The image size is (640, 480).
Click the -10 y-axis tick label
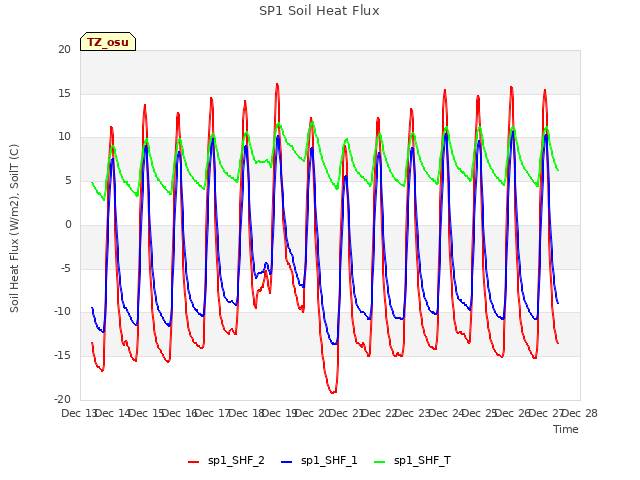pos(62,311)
